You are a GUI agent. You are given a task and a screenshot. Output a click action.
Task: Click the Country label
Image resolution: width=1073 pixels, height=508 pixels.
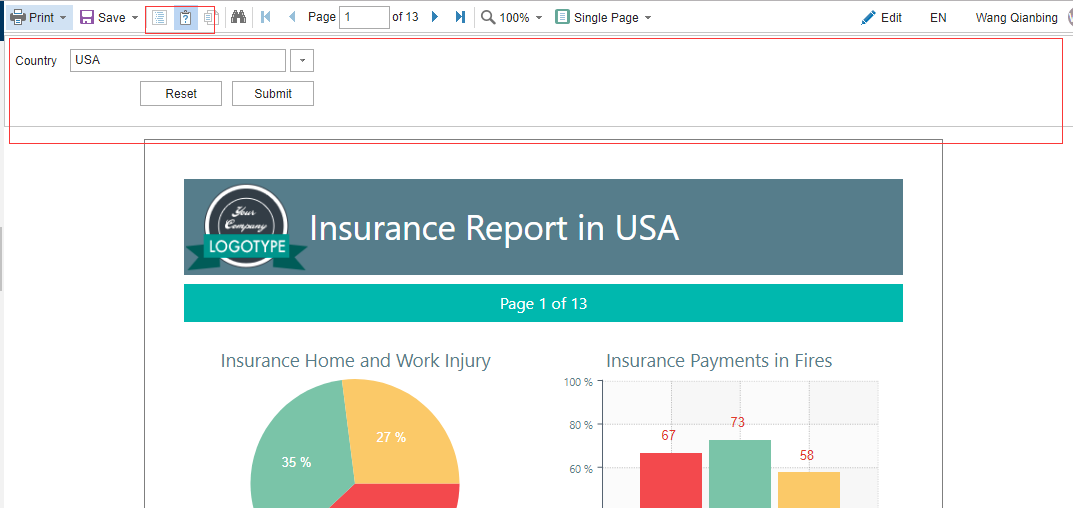tap(36, 60)
